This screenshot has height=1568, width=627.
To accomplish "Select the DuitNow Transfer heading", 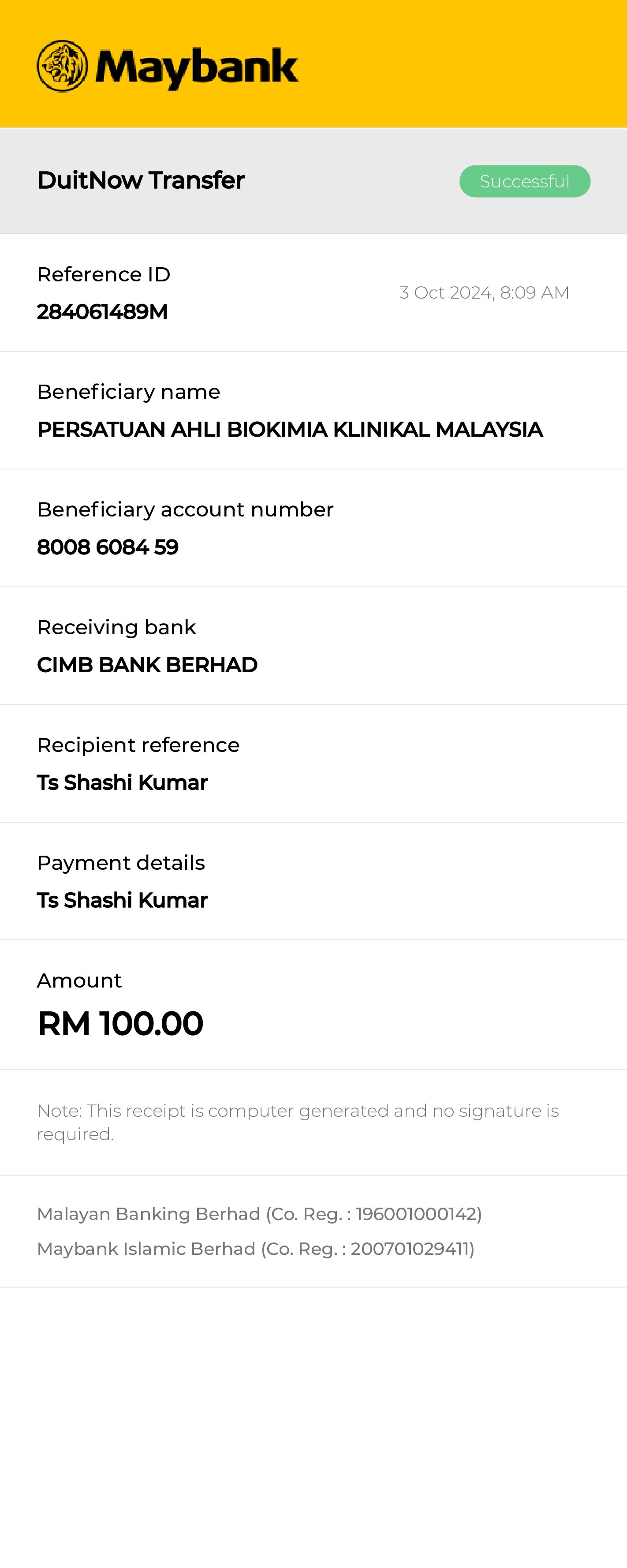I will pyautogui.click(x=141, y=181).
